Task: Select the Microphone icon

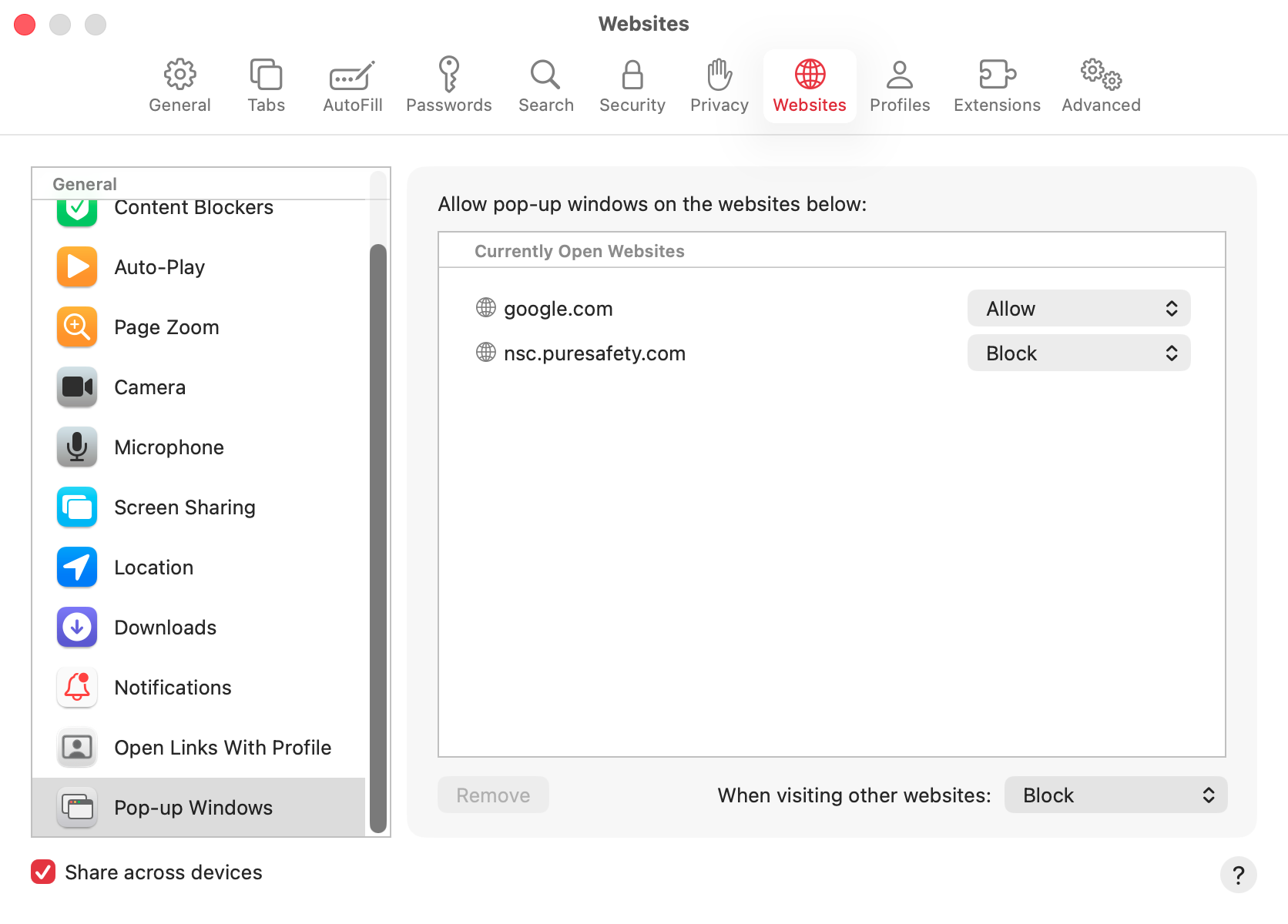Action: pyautogui.click(x=76, y=447)
